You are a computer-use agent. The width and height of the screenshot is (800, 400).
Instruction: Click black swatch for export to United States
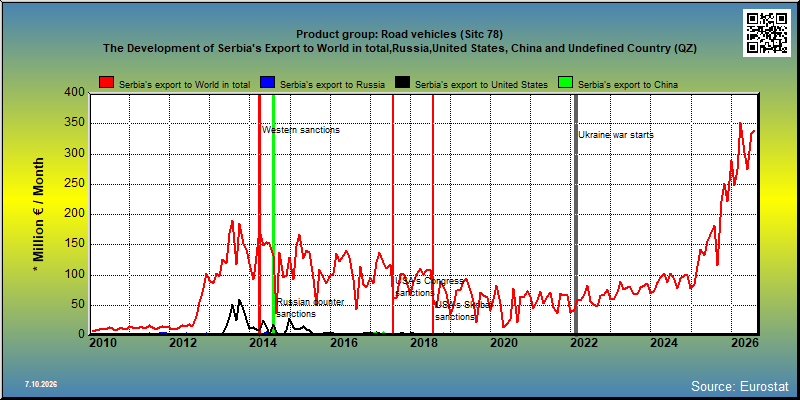[x=403, y=83]
